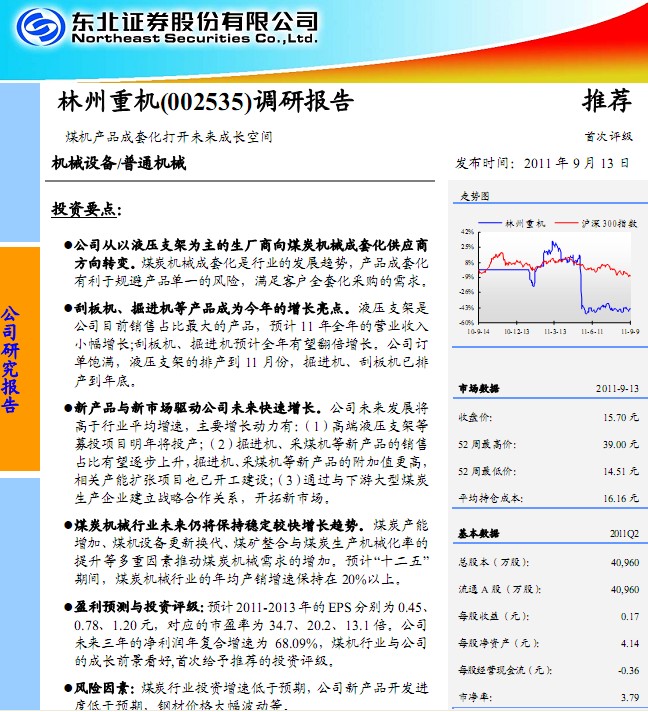The image size is (648, 712).
Task: Select the report title 林州重机(002535)调研报告
Action: 206,101
